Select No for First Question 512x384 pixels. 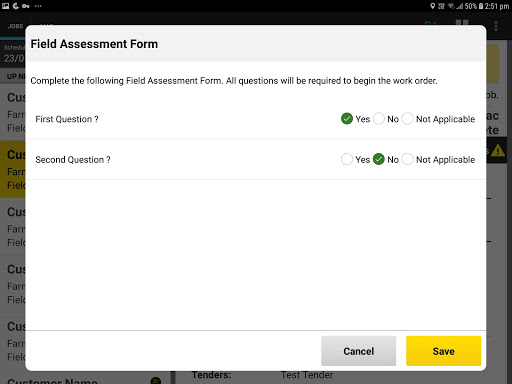379,119
